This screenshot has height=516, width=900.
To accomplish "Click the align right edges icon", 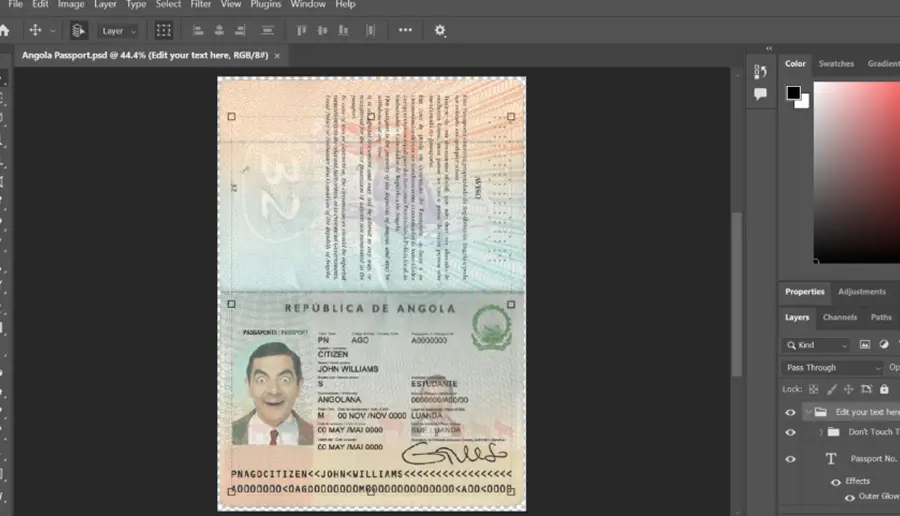I will tap(240, 30).
